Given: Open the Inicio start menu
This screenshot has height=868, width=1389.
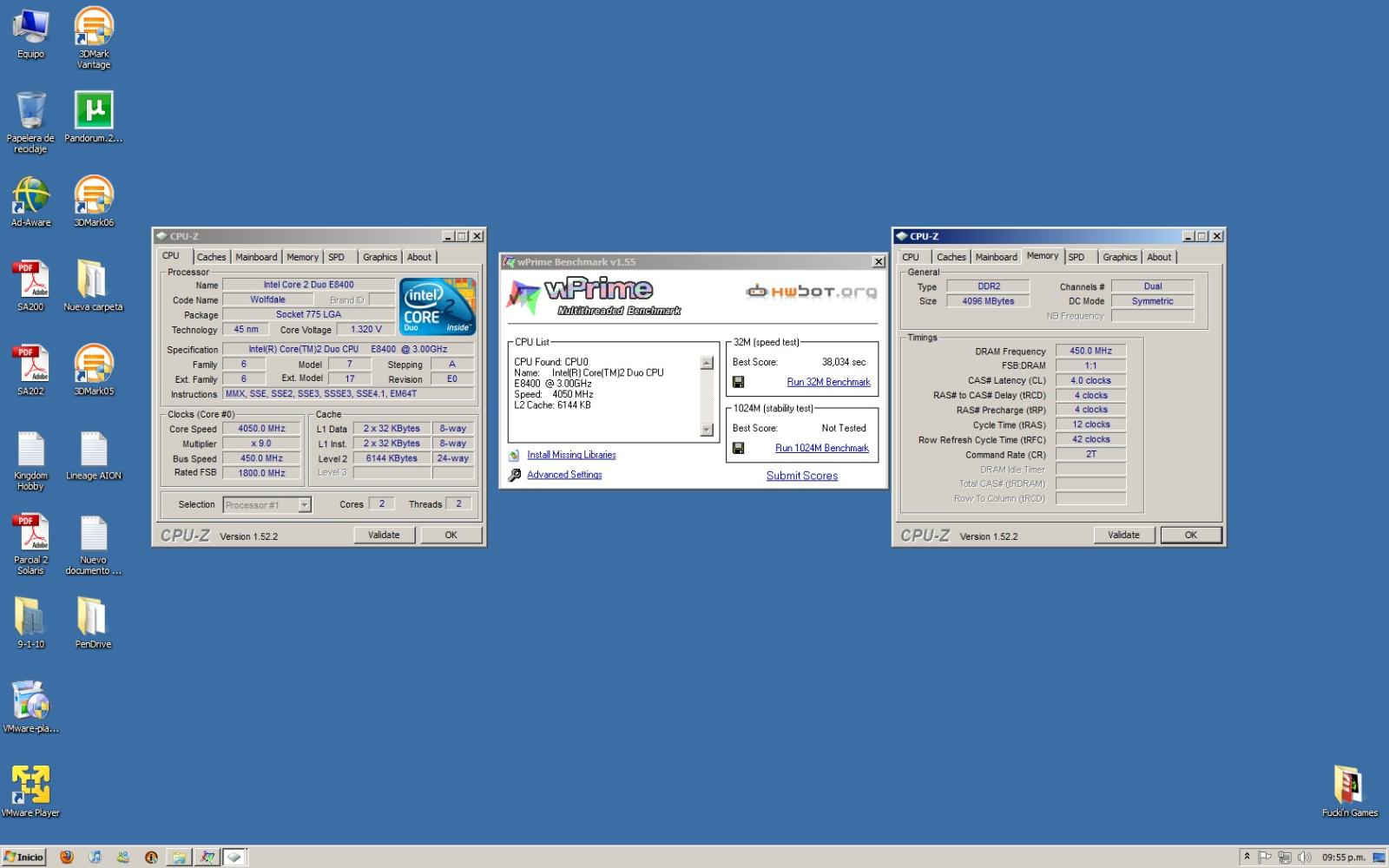Looking at the screenshot, I should (x=23, y=857).
